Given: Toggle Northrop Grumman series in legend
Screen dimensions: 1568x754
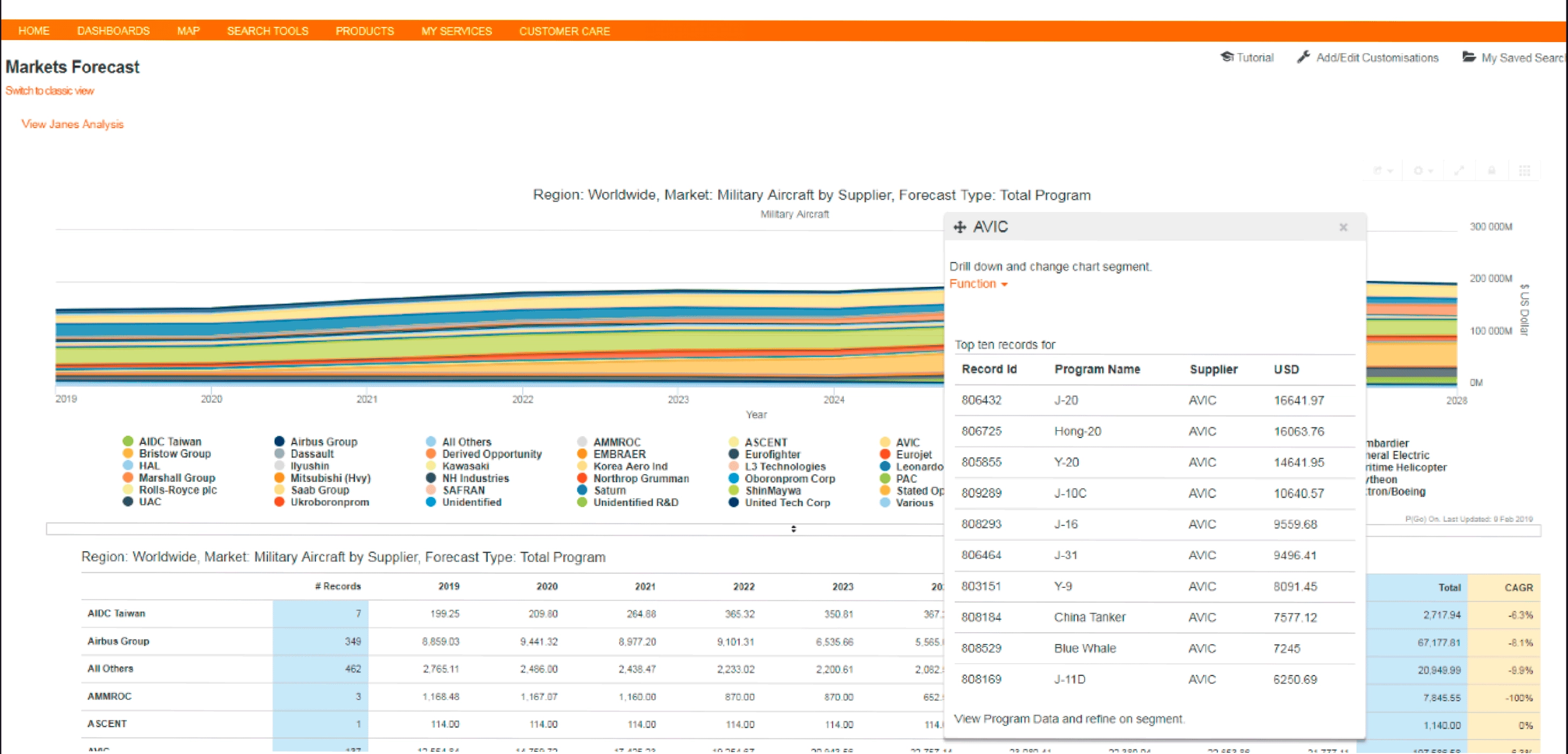Looking at the screenshot, I should point(633,478).
